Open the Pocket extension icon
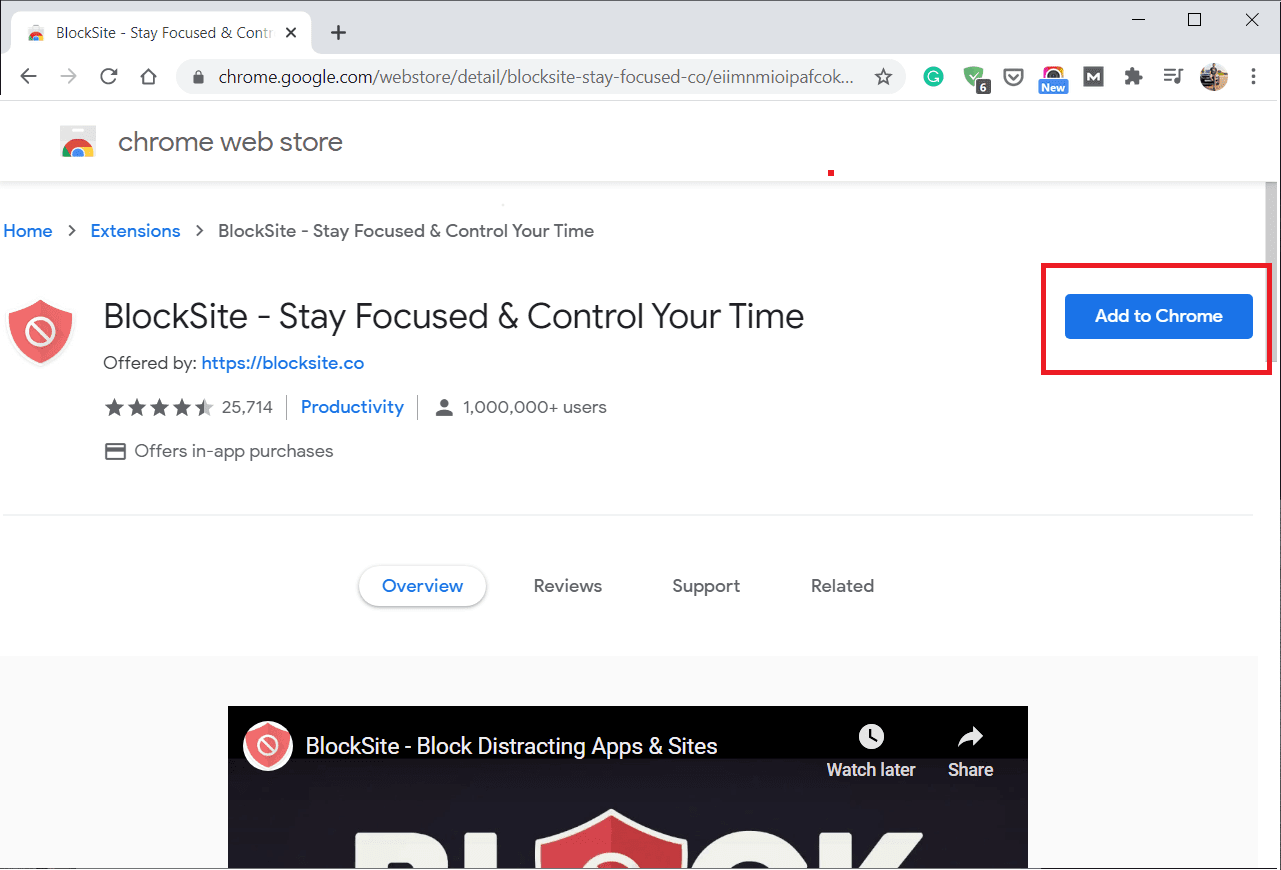Viewport: 1281px width, 870px height. click(x=1013, y=77)
